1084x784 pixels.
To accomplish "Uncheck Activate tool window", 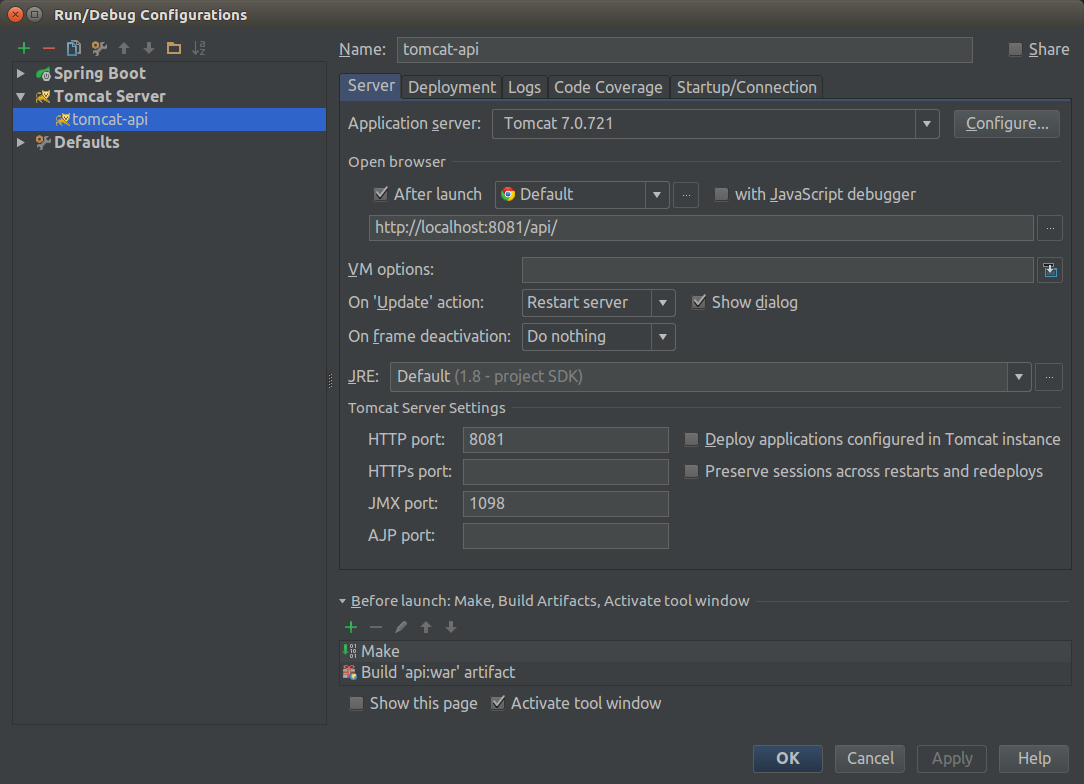I will click(x=498, y=703).
